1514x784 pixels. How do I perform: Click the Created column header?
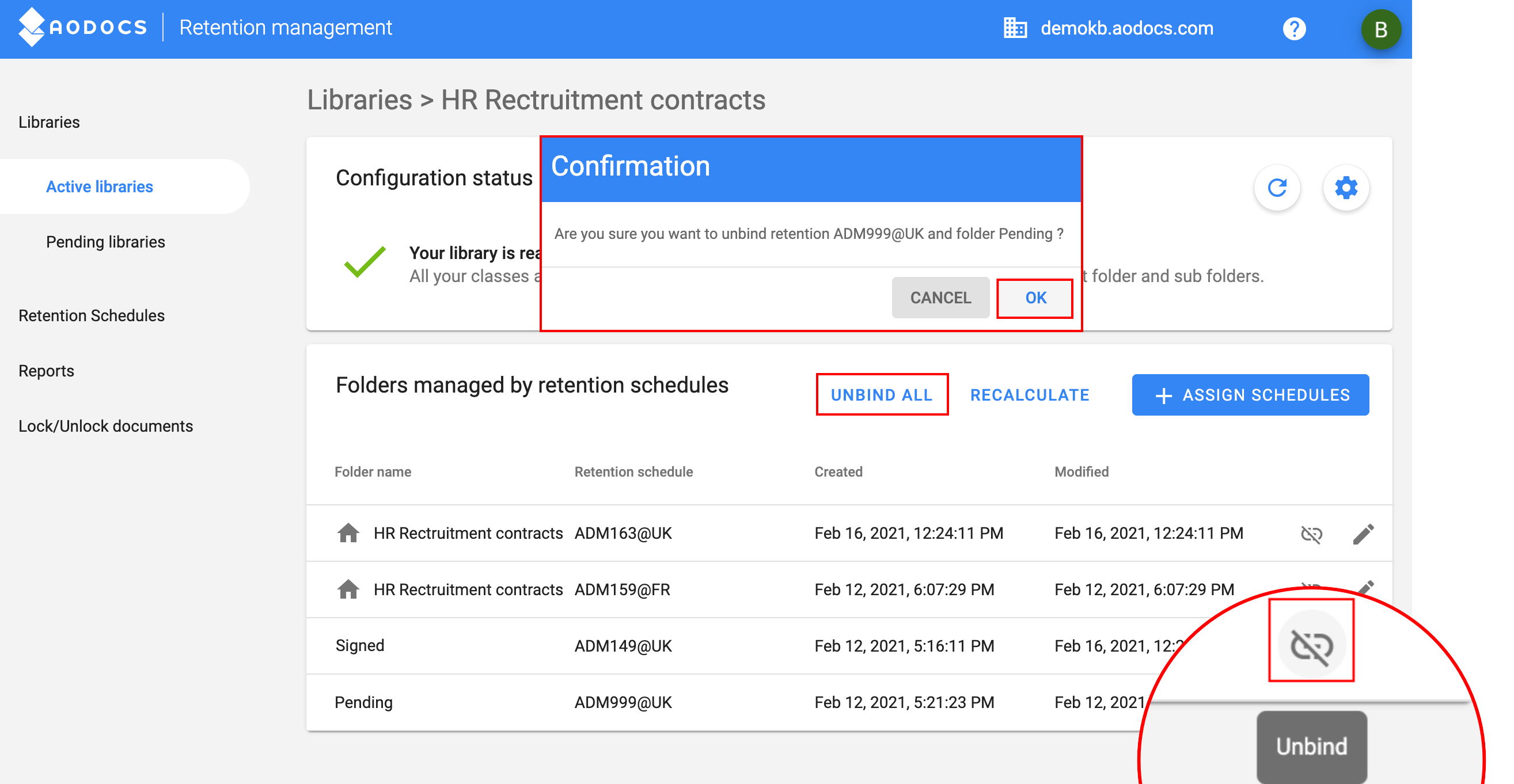838,471
